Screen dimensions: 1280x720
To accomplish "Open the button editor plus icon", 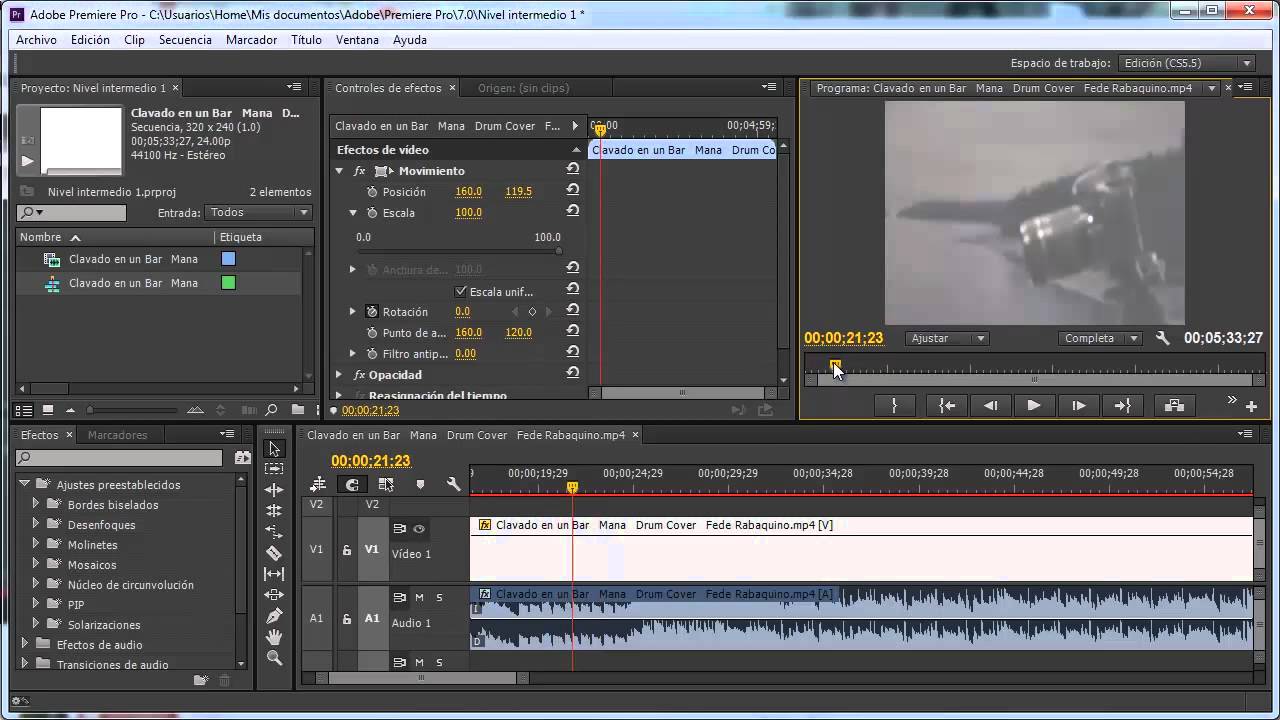I will tap(1251, 406).
